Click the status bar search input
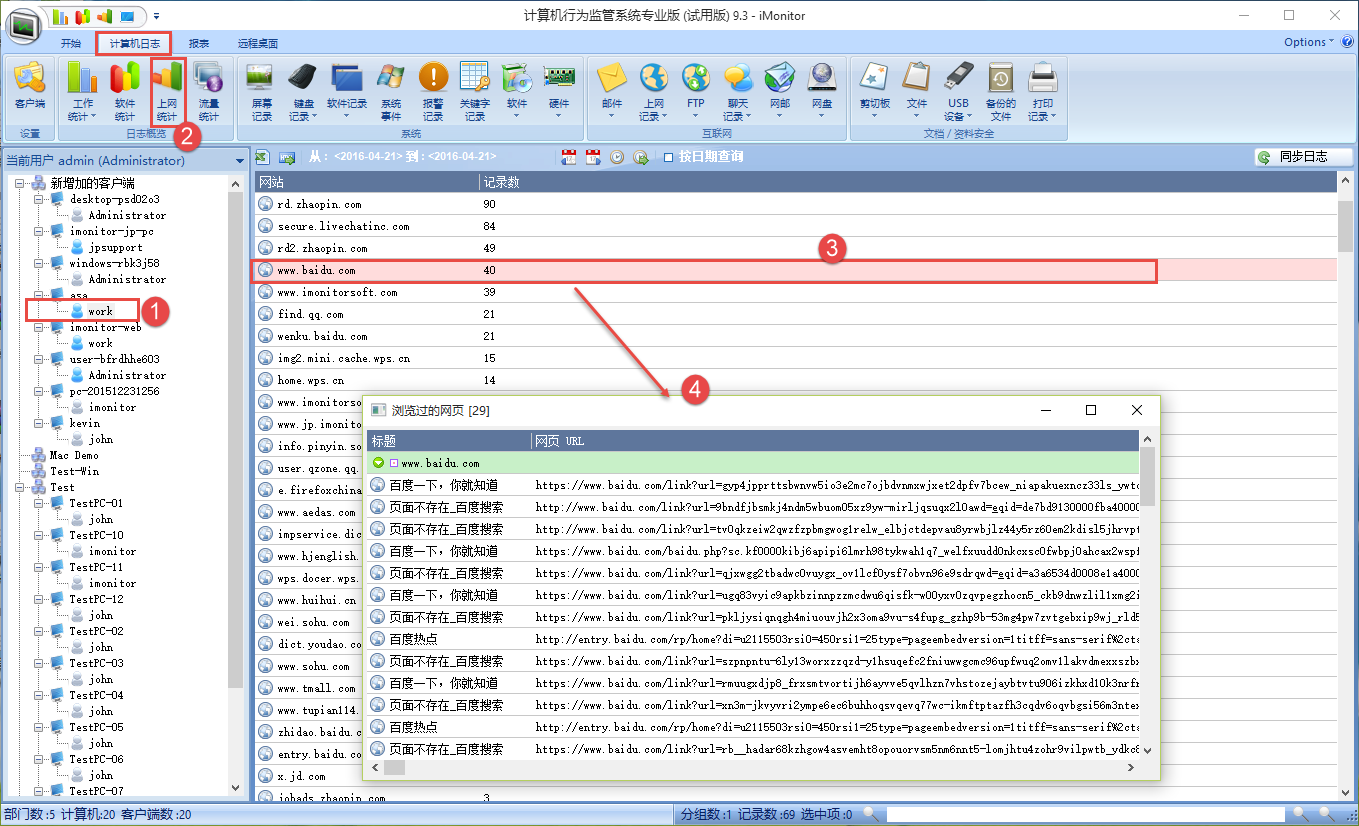The image size is (1359, 826). (1087, 815)
